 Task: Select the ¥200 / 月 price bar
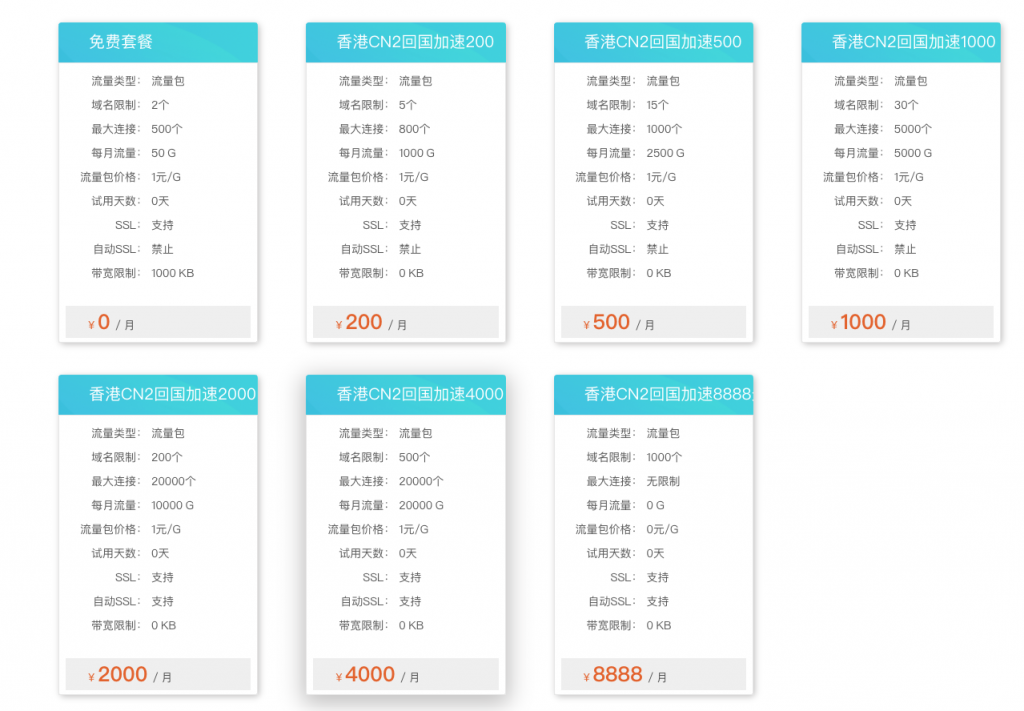tap(405, 322)
